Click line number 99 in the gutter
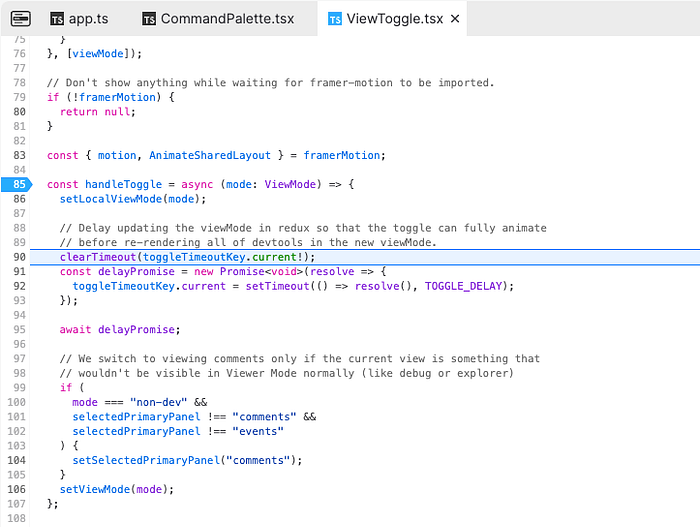 pyautogui.click(x=19, y=388)
